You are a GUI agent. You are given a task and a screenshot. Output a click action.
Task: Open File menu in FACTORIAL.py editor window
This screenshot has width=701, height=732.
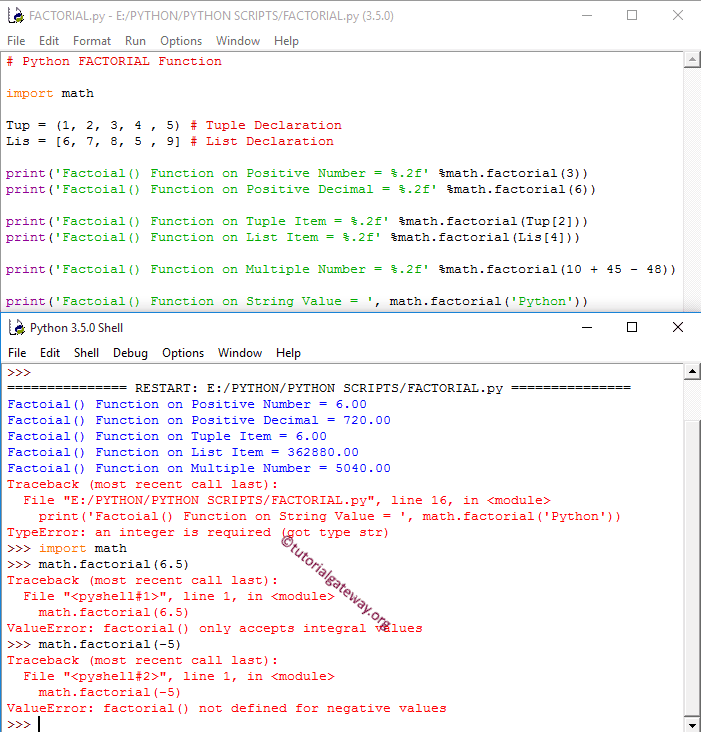click(16, 41)
